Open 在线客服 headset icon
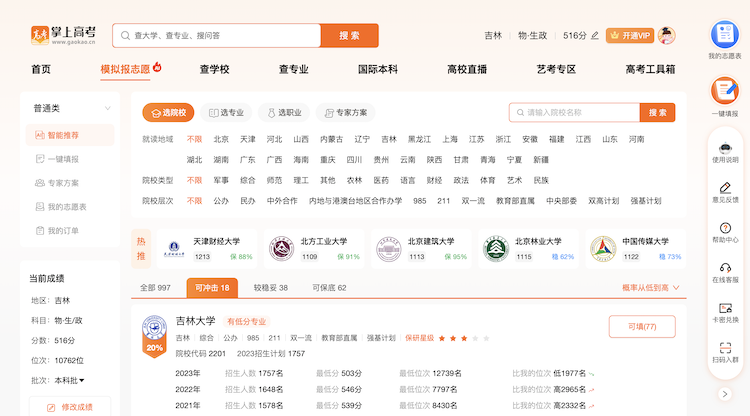750x416 pixels. tap(725, 268)
